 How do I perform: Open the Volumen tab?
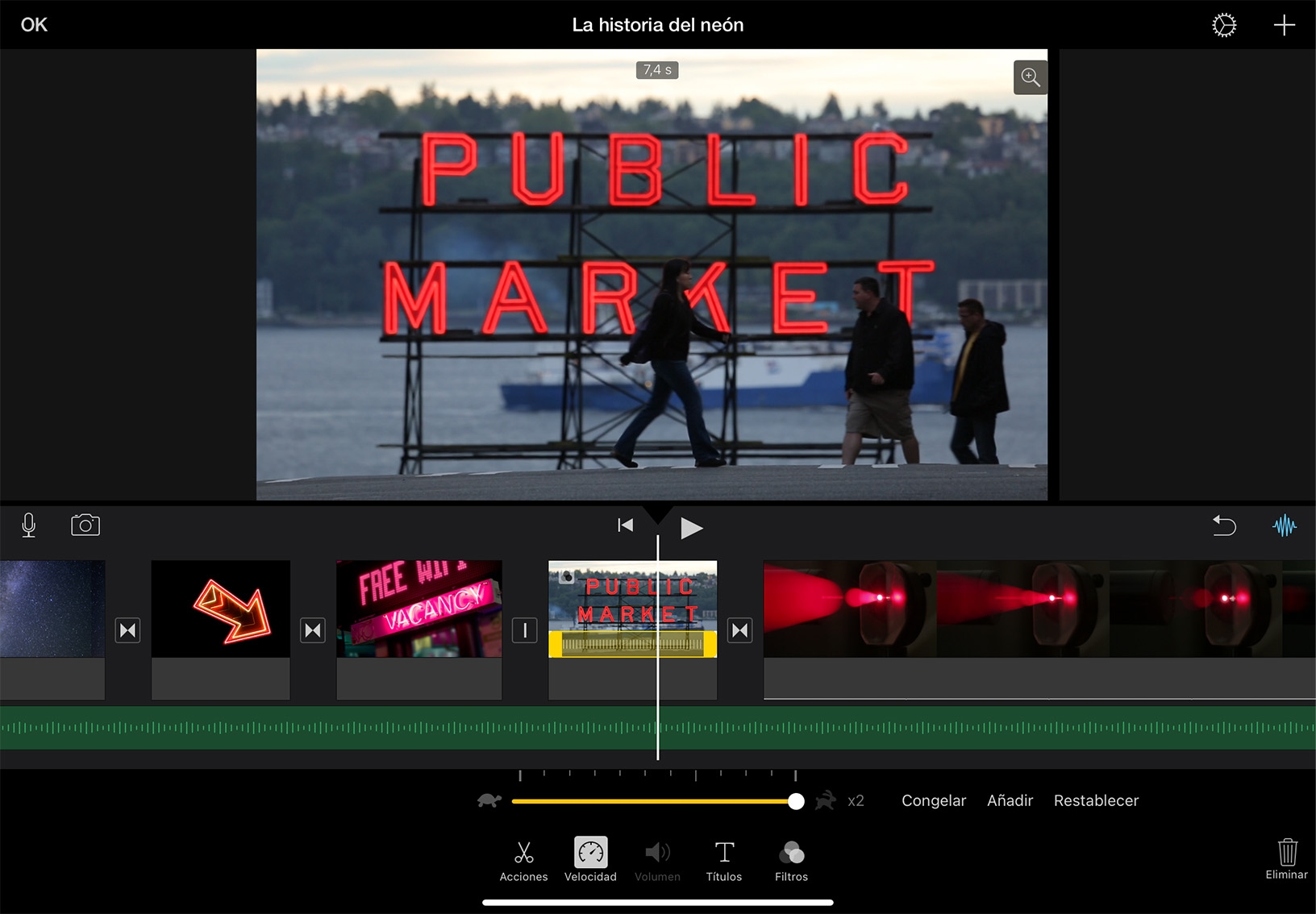click(657, 861)
